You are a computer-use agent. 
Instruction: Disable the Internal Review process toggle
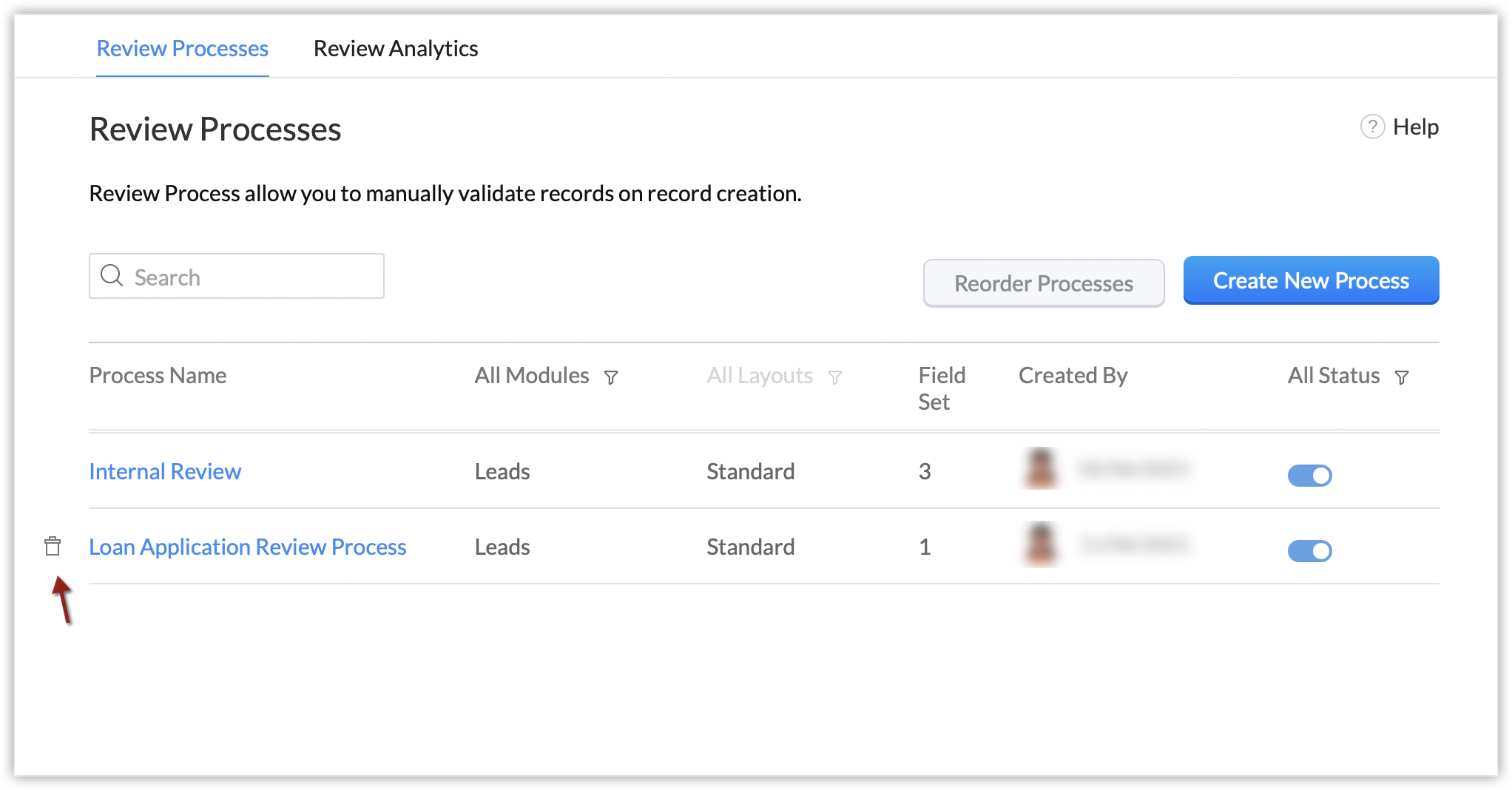click(x=1309, y=475)
